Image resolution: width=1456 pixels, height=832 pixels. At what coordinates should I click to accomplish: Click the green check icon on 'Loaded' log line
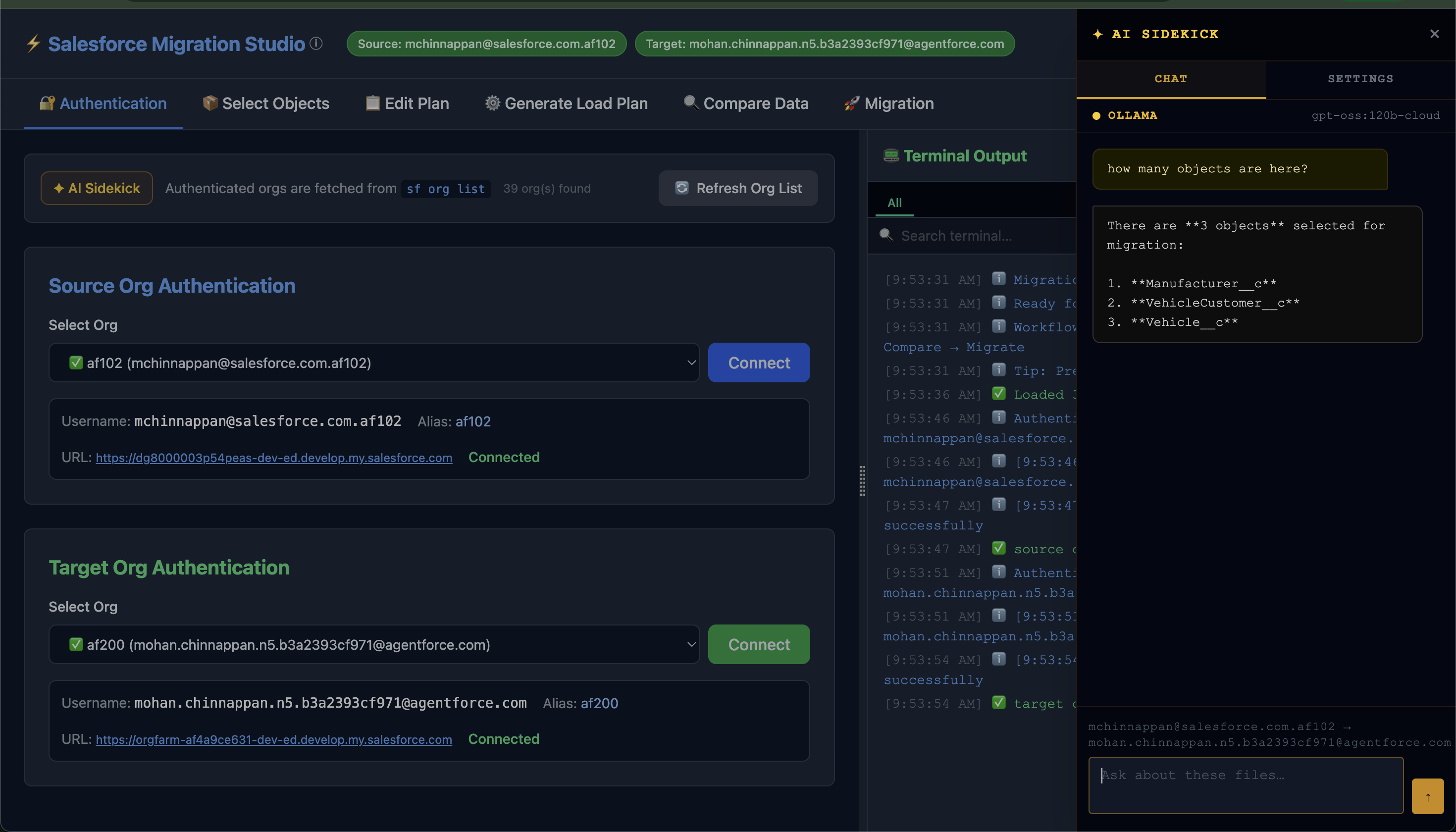[999, 394]
